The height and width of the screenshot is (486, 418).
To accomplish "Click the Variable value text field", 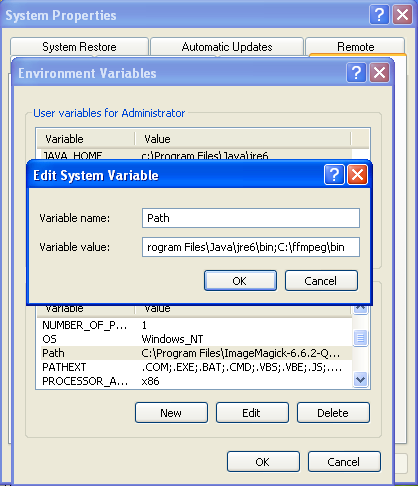I will [x=251, y=247].
